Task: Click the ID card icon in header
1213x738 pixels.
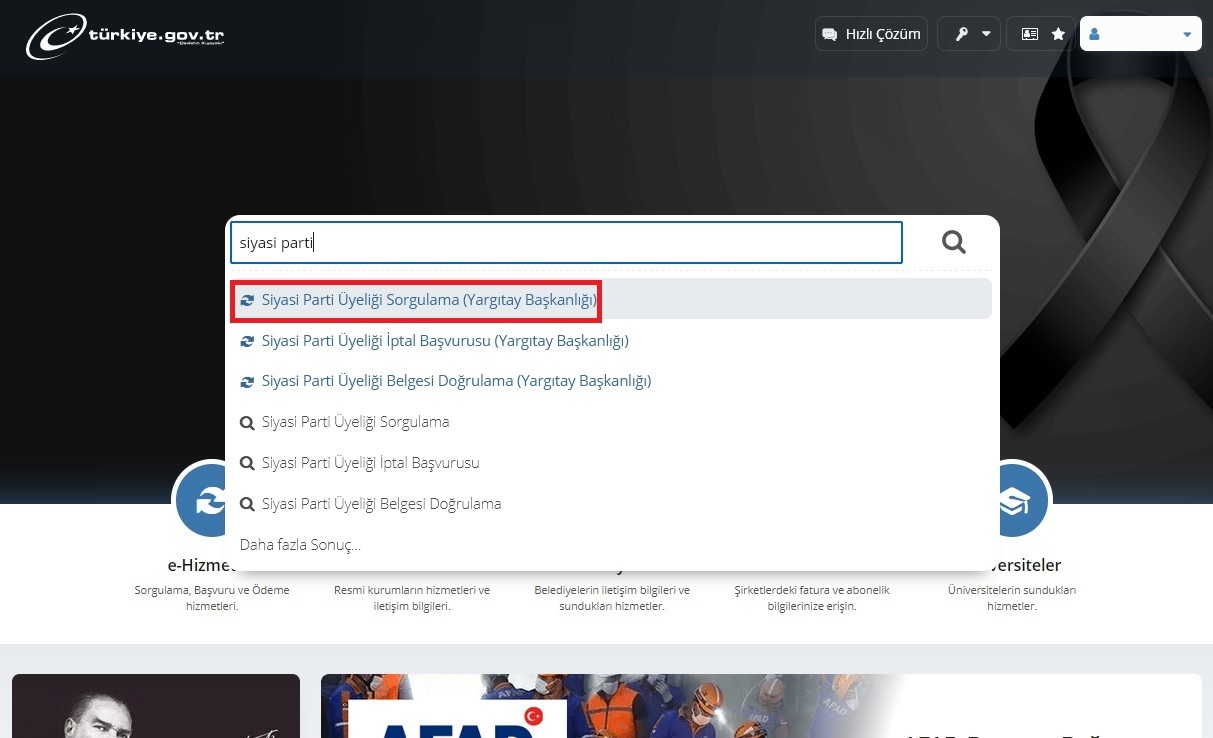Action: 1029,34
